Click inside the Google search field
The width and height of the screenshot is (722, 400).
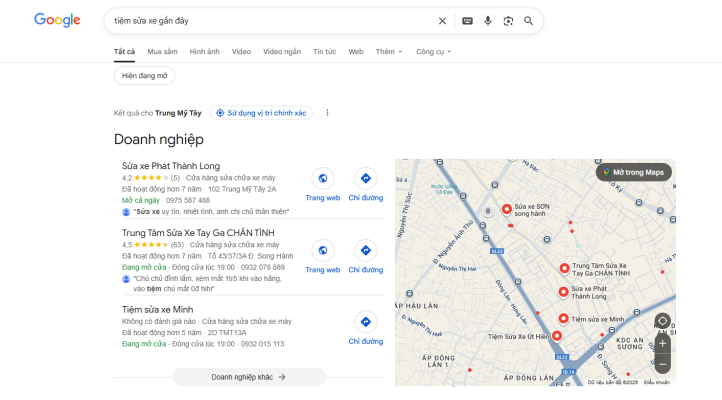pyautogui.click(x=270, y=20)
